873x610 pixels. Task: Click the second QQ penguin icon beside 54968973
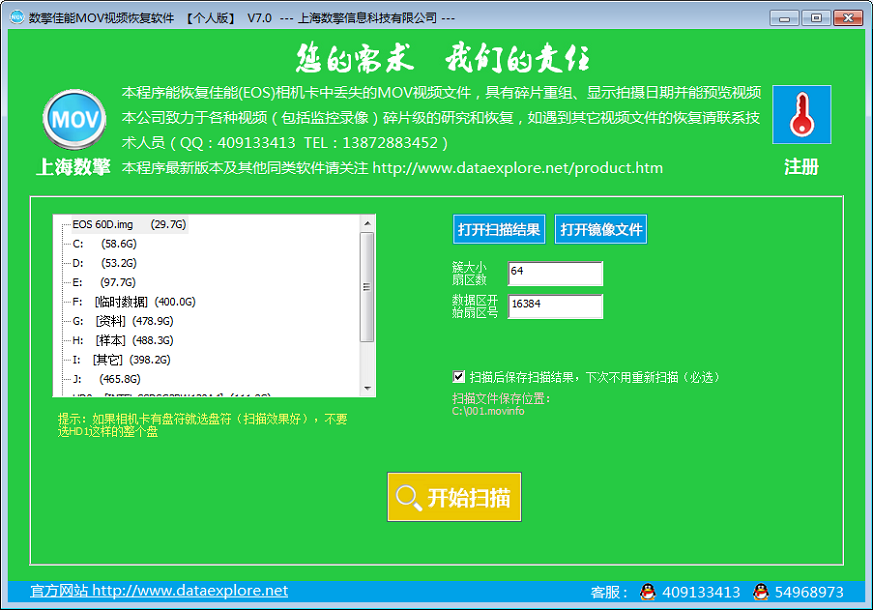(x=761, y=592)
